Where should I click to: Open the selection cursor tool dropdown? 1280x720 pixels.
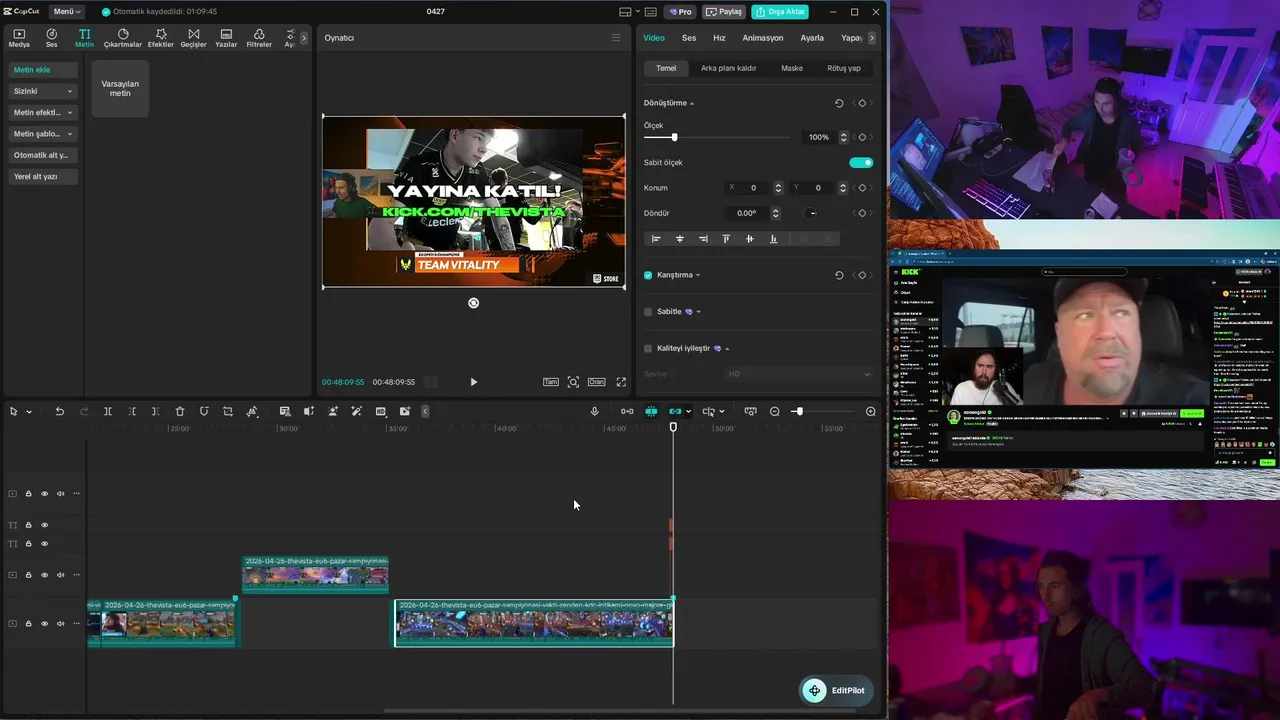point(29,411)
